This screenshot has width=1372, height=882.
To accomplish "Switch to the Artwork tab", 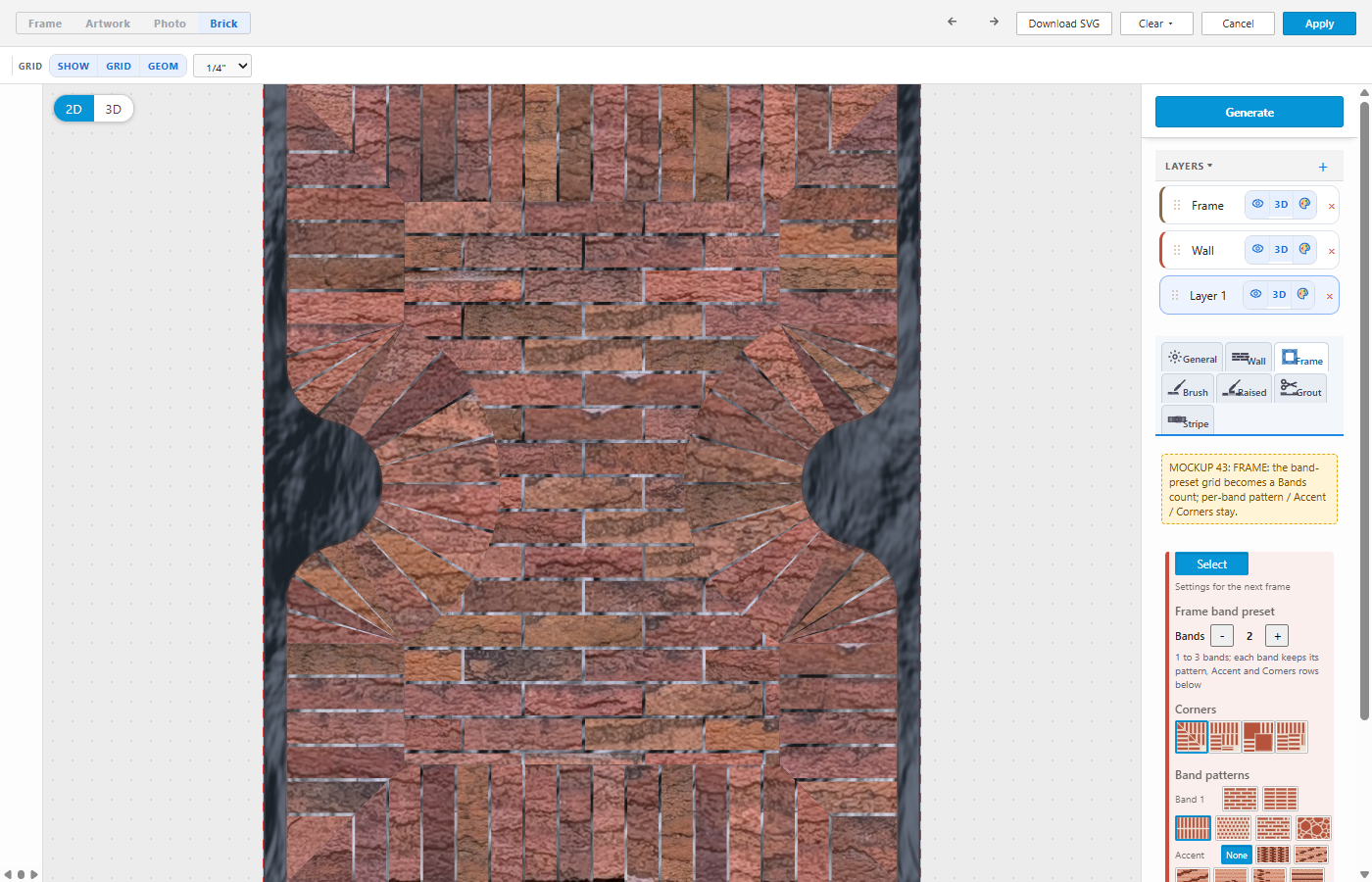I will click(108, 24).
